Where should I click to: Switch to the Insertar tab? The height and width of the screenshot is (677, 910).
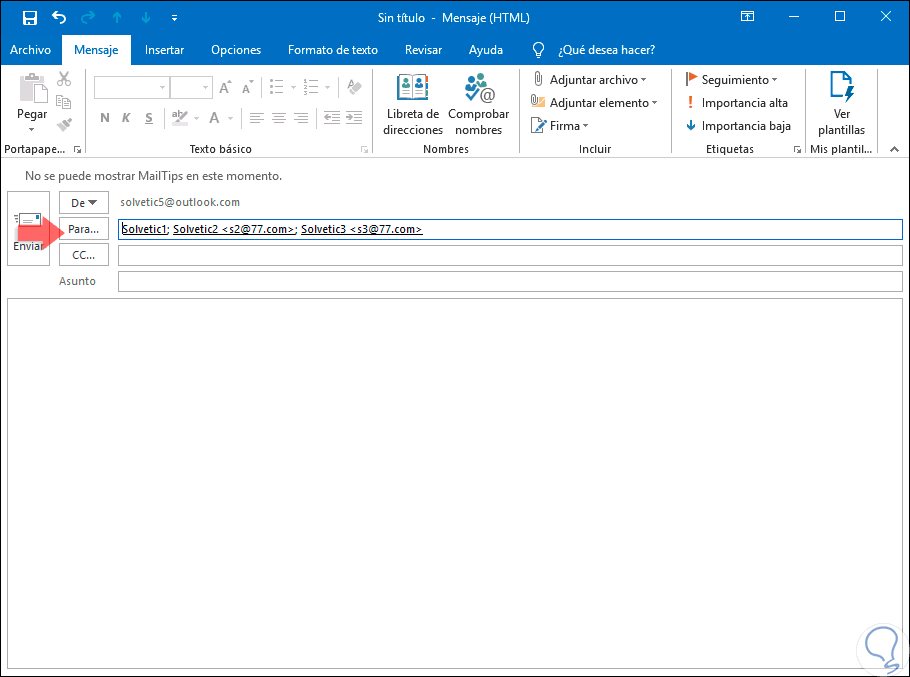164,50
